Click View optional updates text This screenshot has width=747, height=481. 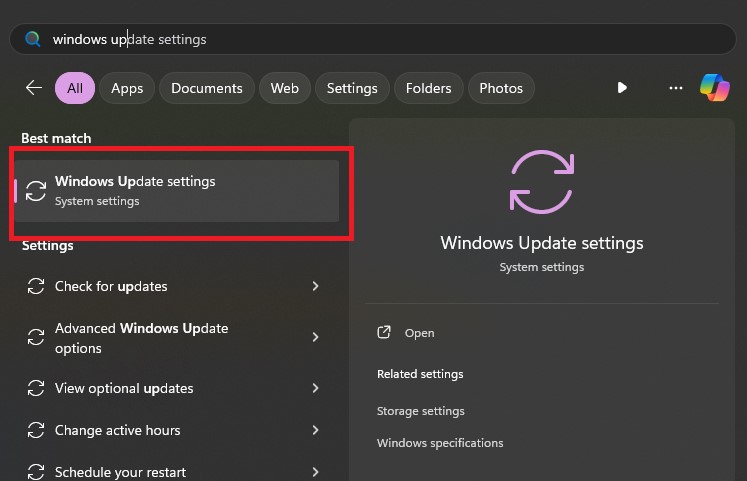click(124, 388)
